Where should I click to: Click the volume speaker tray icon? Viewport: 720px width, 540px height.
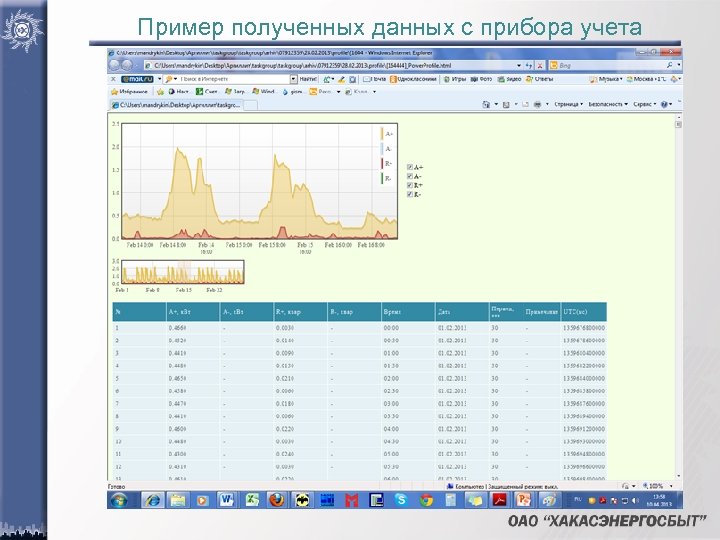[x=636, y=500]
